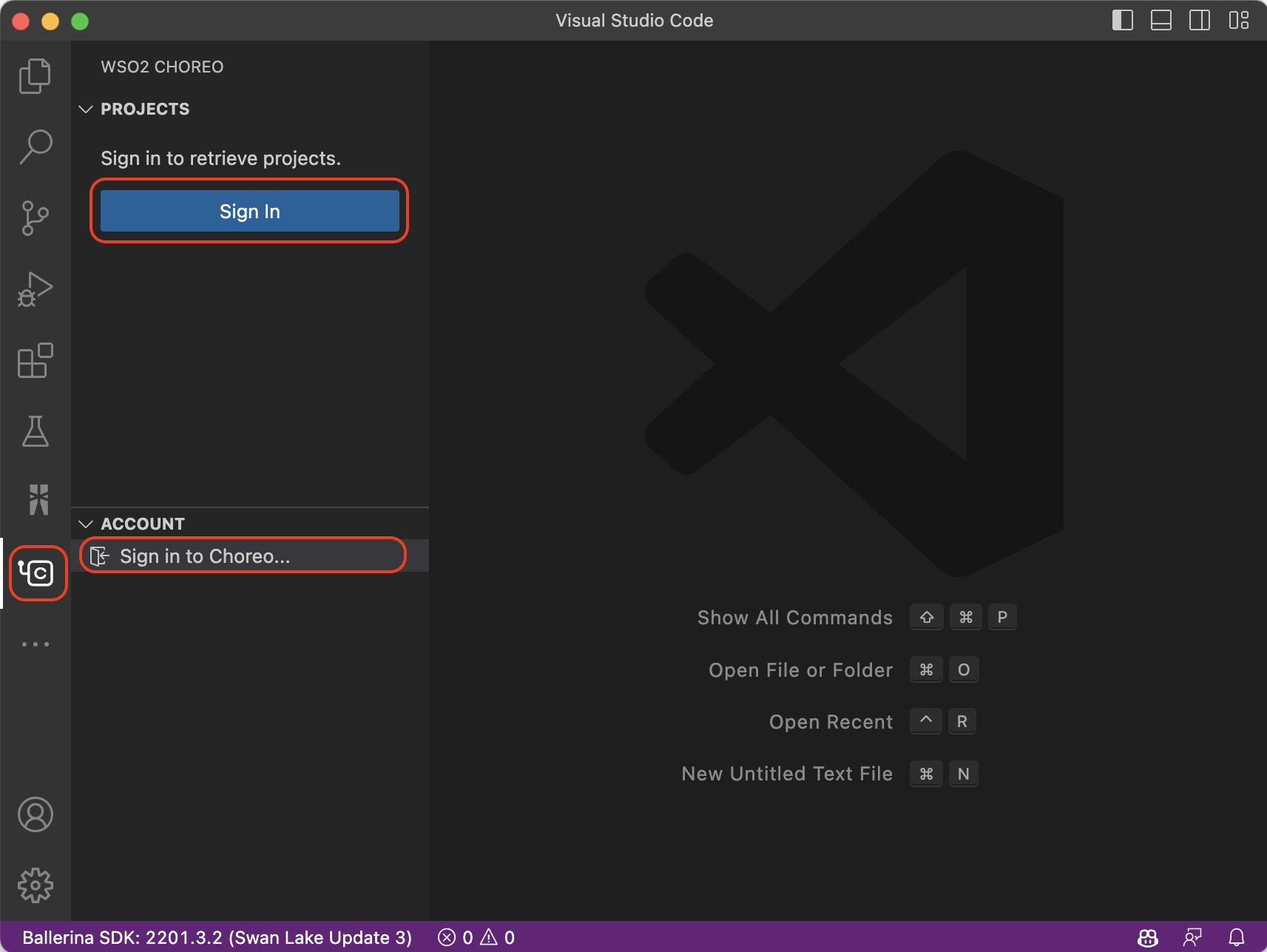Open the Accounts menu icon
Screen dimensions: 1267x952
coord(35,814)
